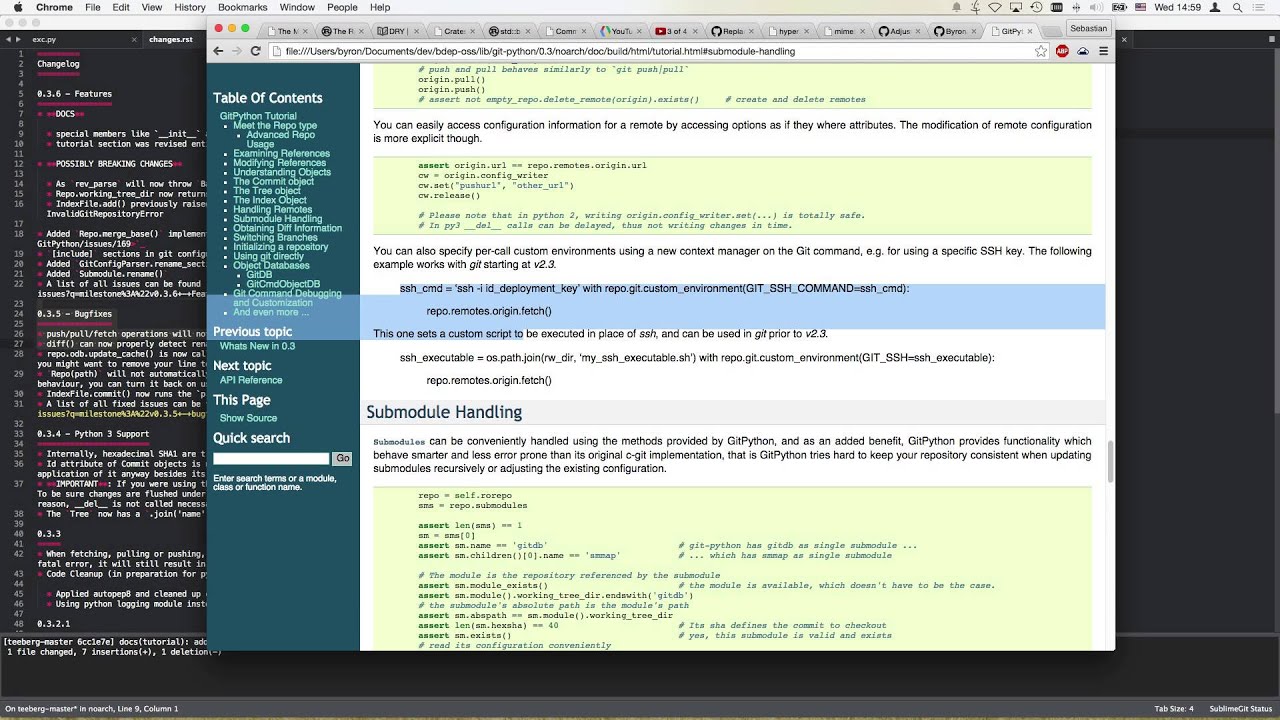This screenshot has height=720, width=1280.
Task: Go to 'The Commit object' section
Action: 273,182
